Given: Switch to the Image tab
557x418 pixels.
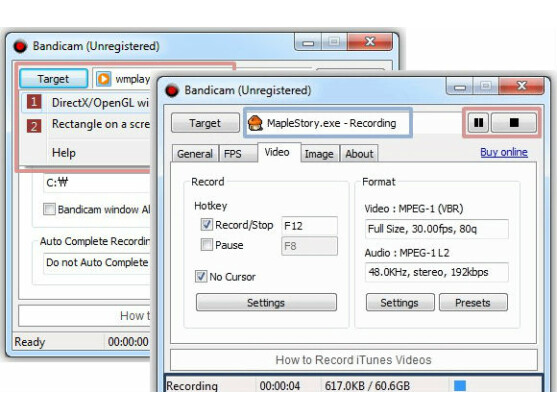Looking at the screenshot, I should point(319,154).
